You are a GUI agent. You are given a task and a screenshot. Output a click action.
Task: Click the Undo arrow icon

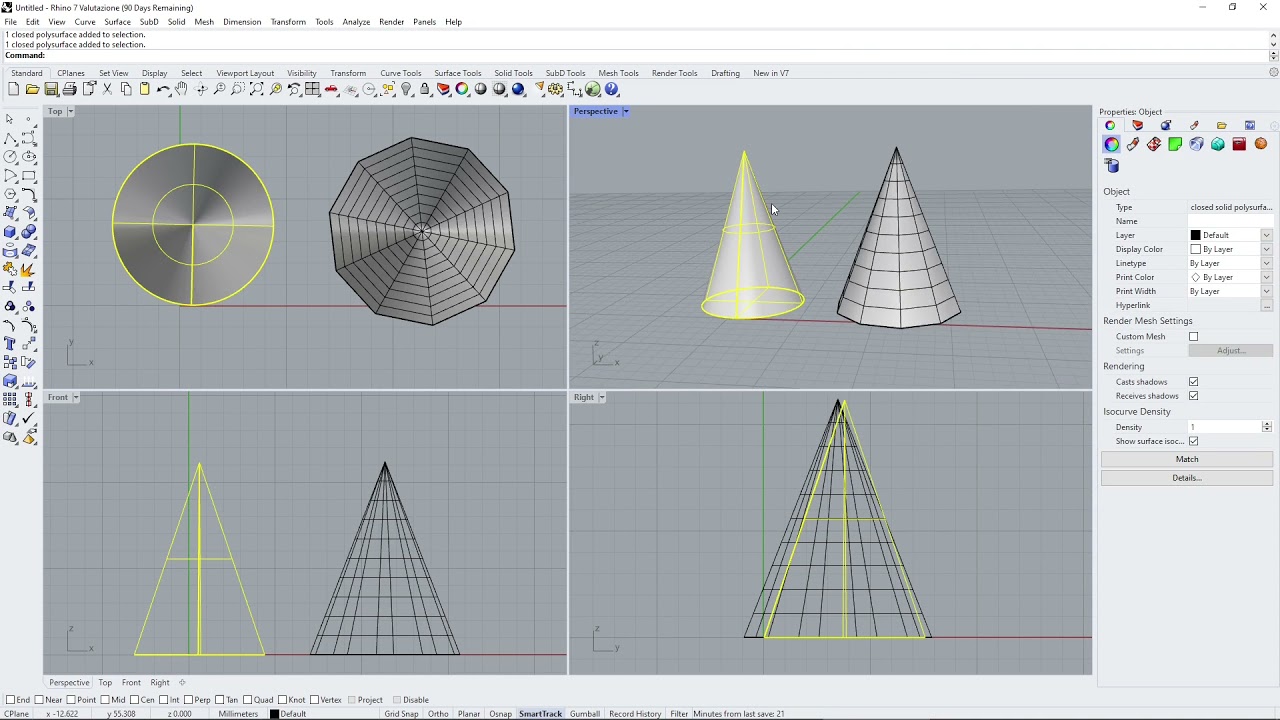click(163, 90)
